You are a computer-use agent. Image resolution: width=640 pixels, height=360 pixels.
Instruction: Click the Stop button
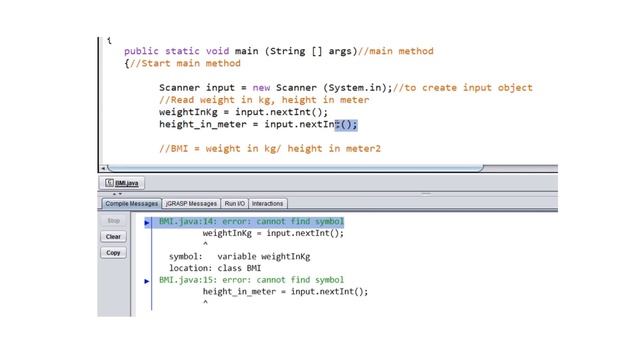113,220
